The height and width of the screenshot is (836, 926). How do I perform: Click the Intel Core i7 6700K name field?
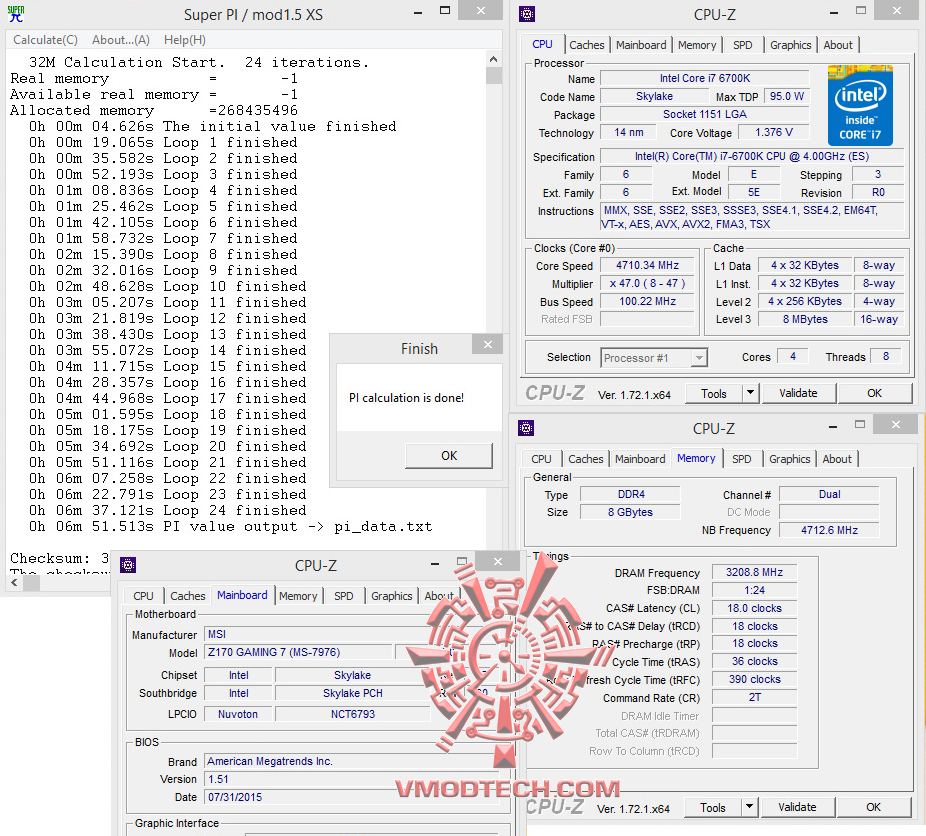pyautogui.click(x=705, y=78)
